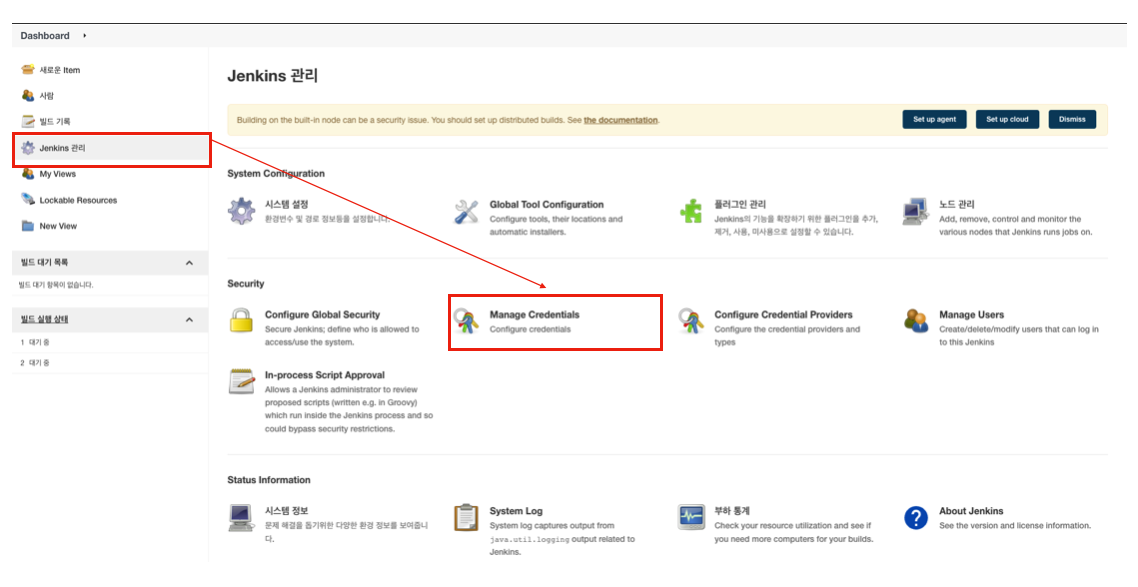Click the 플러그인 관리 puzzle piece icon
Screen dimensions: 1138x587
coord(691,211)
